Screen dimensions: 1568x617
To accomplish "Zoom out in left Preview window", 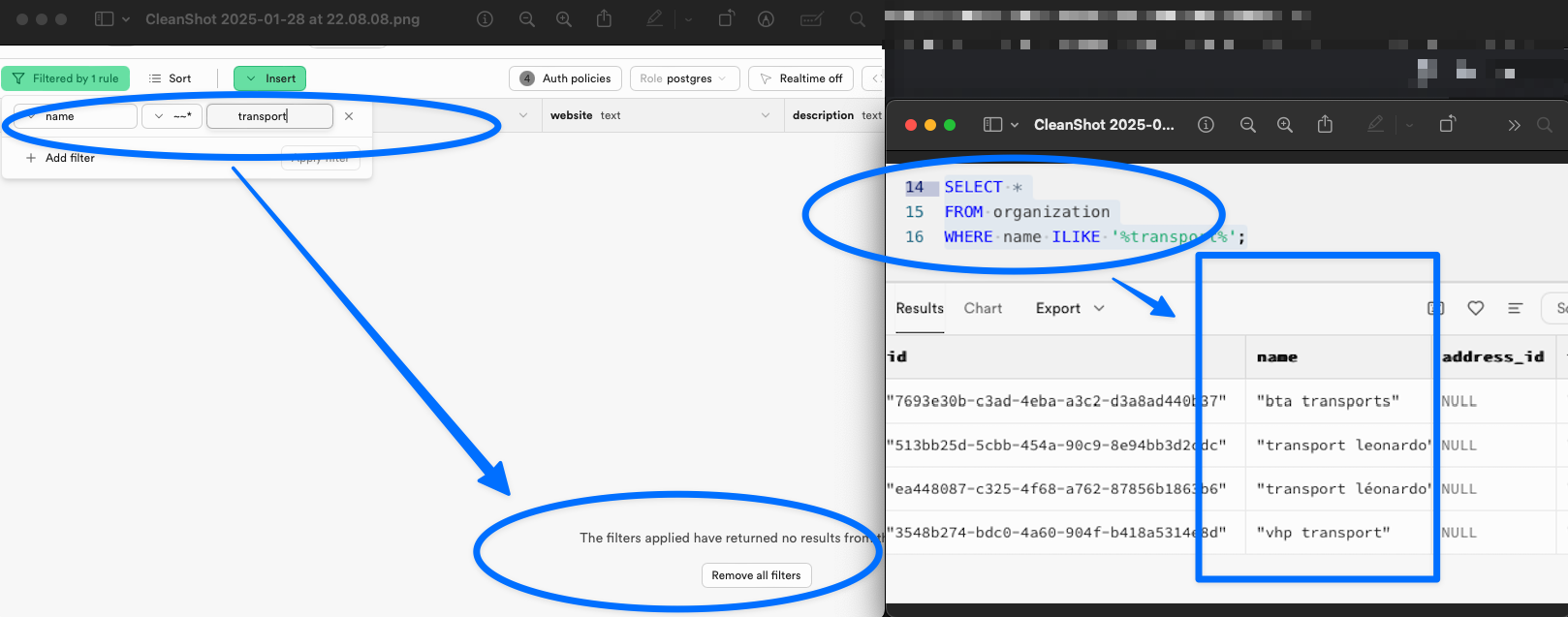I will (527, 19).
